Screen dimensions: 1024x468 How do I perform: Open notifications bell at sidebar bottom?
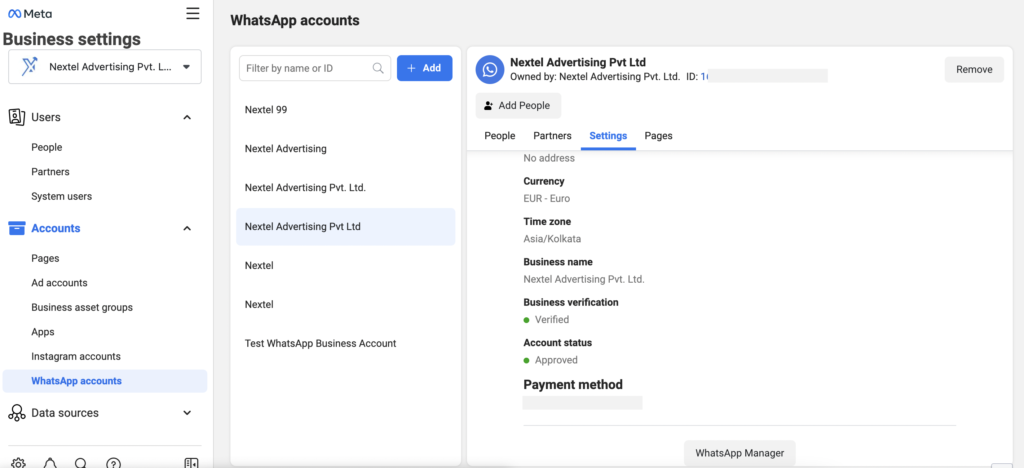tap(50, 463)
